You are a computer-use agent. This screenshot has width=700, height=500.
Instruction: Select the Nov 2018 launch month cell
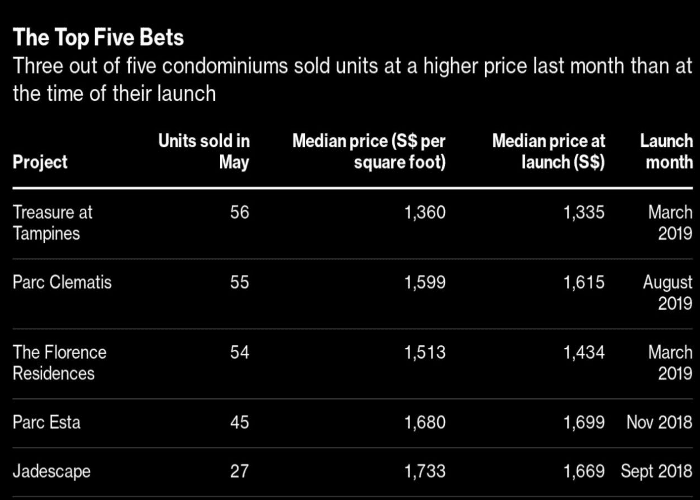click(x=659, y=422)
